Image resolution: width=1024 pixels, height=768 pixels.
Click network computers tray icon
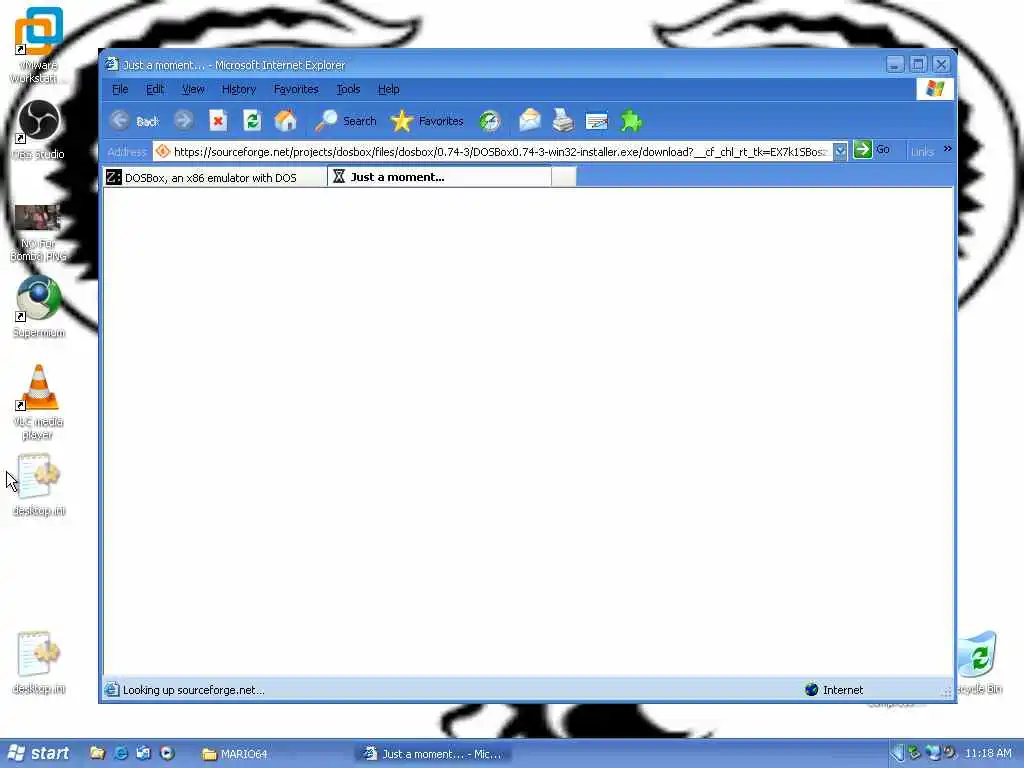[933, 752]
